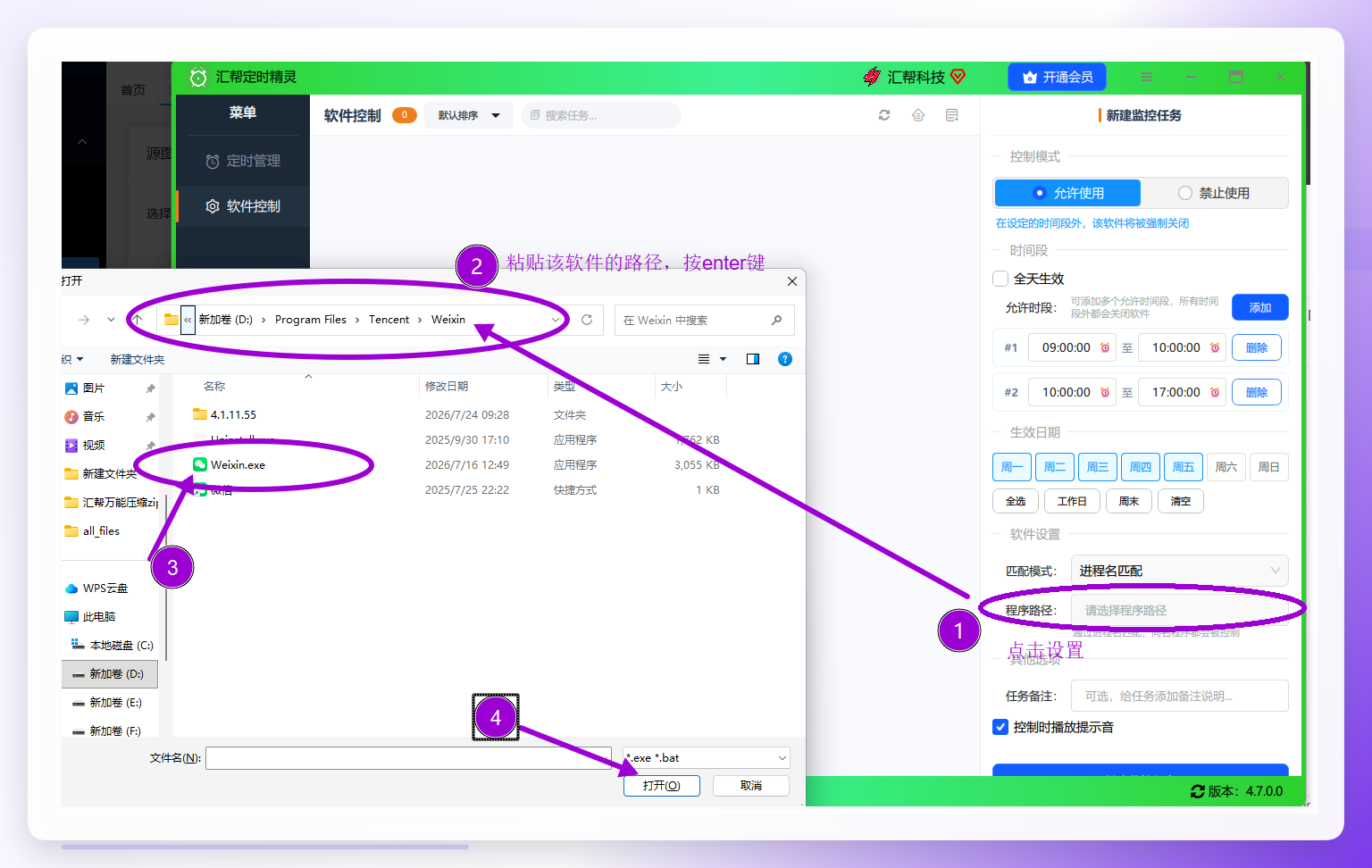The height and width of the screenshot is (868, 1372).
Task: Select WPS云盘 in navigation tree
Action: tap(96, 588)
